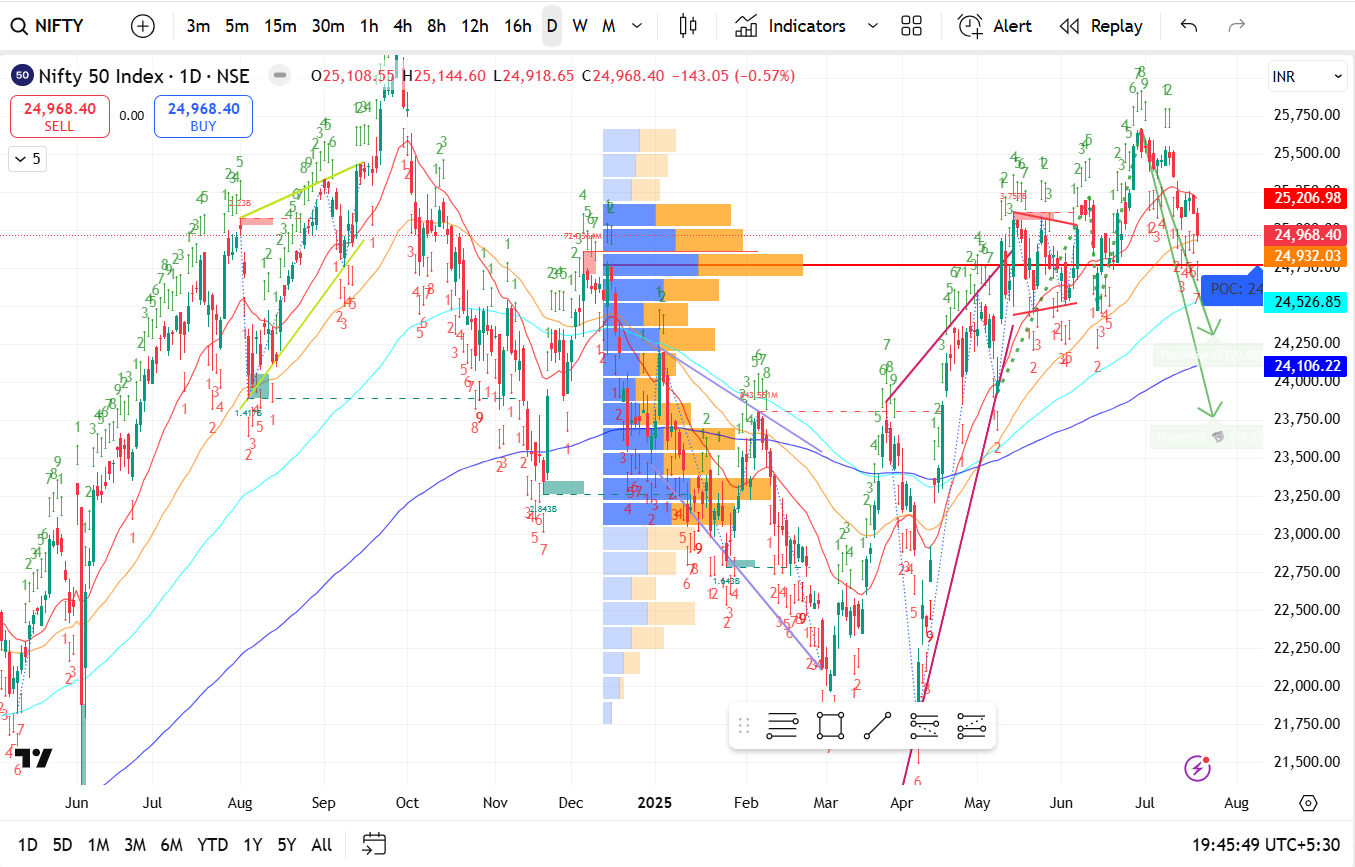Select the last Fib tool in the floating toolbar

[x=971, y=726]
